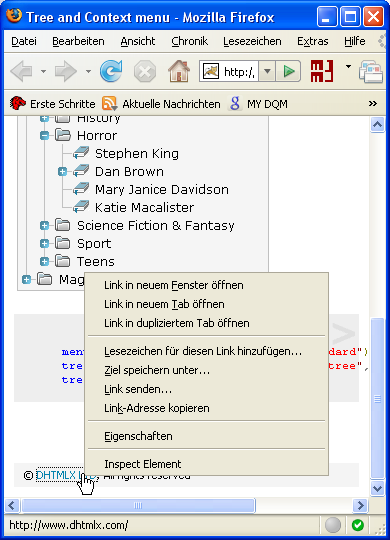Open the Extras menu
This screenshot has height=540, width=390.
click(312, 41)
